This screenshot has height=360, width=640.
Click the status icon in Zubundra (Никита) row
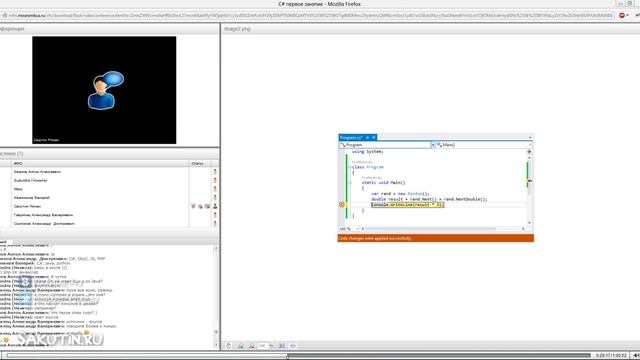[215, 180]
